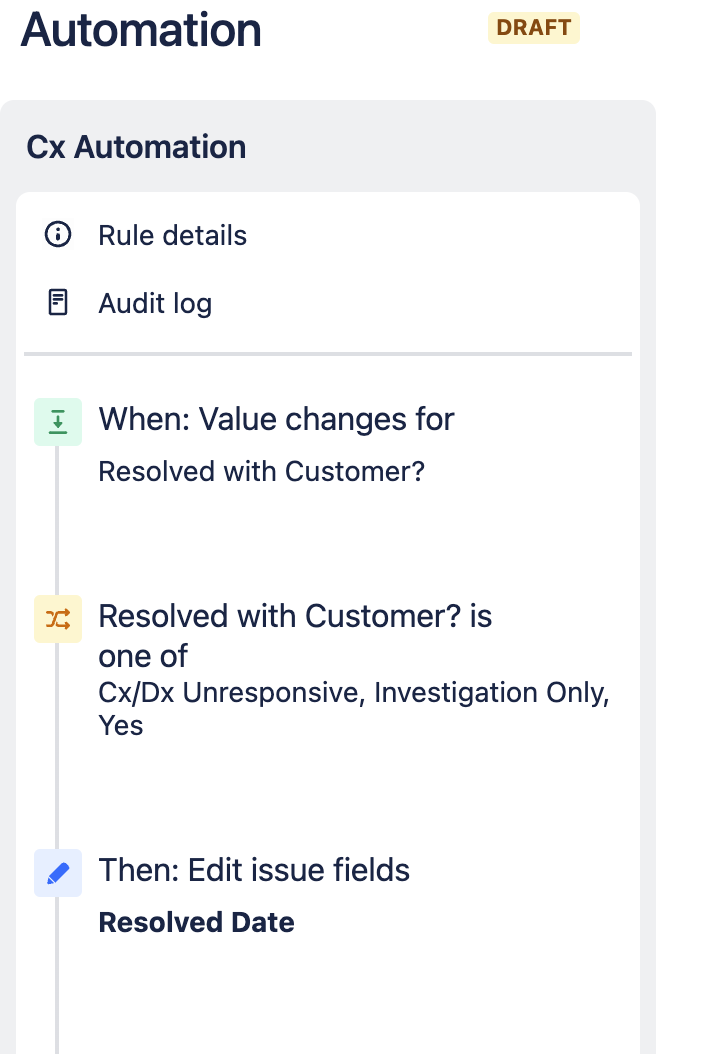This screenshot has height=1054, width=704.
Task: Select the "When: Value changes for" trigger
Action: pyautogui.click(x=276, y=419)
